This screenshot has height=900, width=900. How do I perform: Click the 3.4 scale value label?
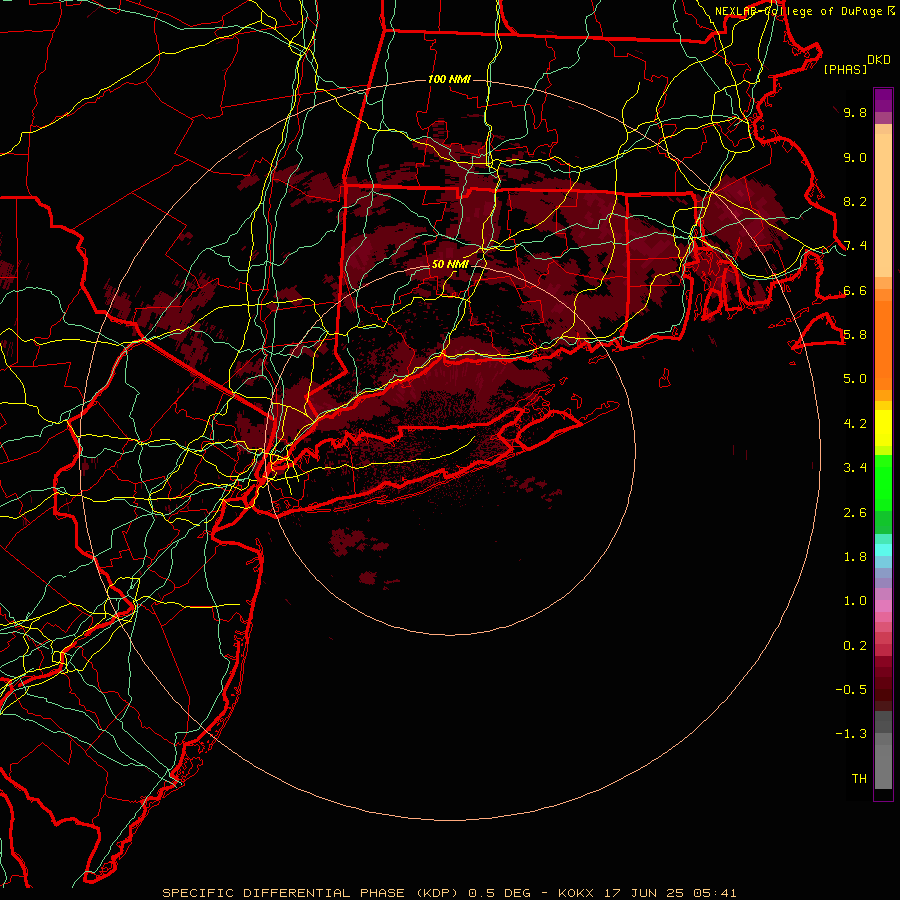(x=855, y=468)
